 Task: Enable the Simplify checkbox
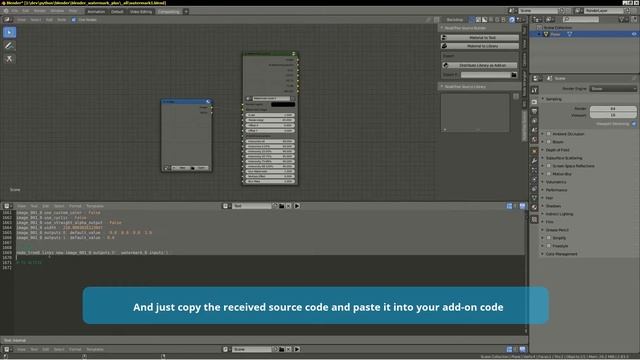(x=549, y=238)
